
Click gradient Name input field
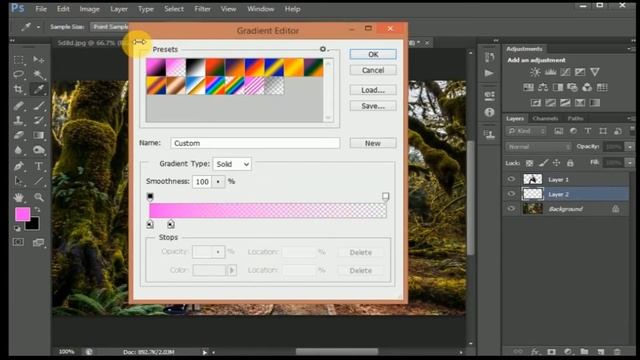point(255,143)
